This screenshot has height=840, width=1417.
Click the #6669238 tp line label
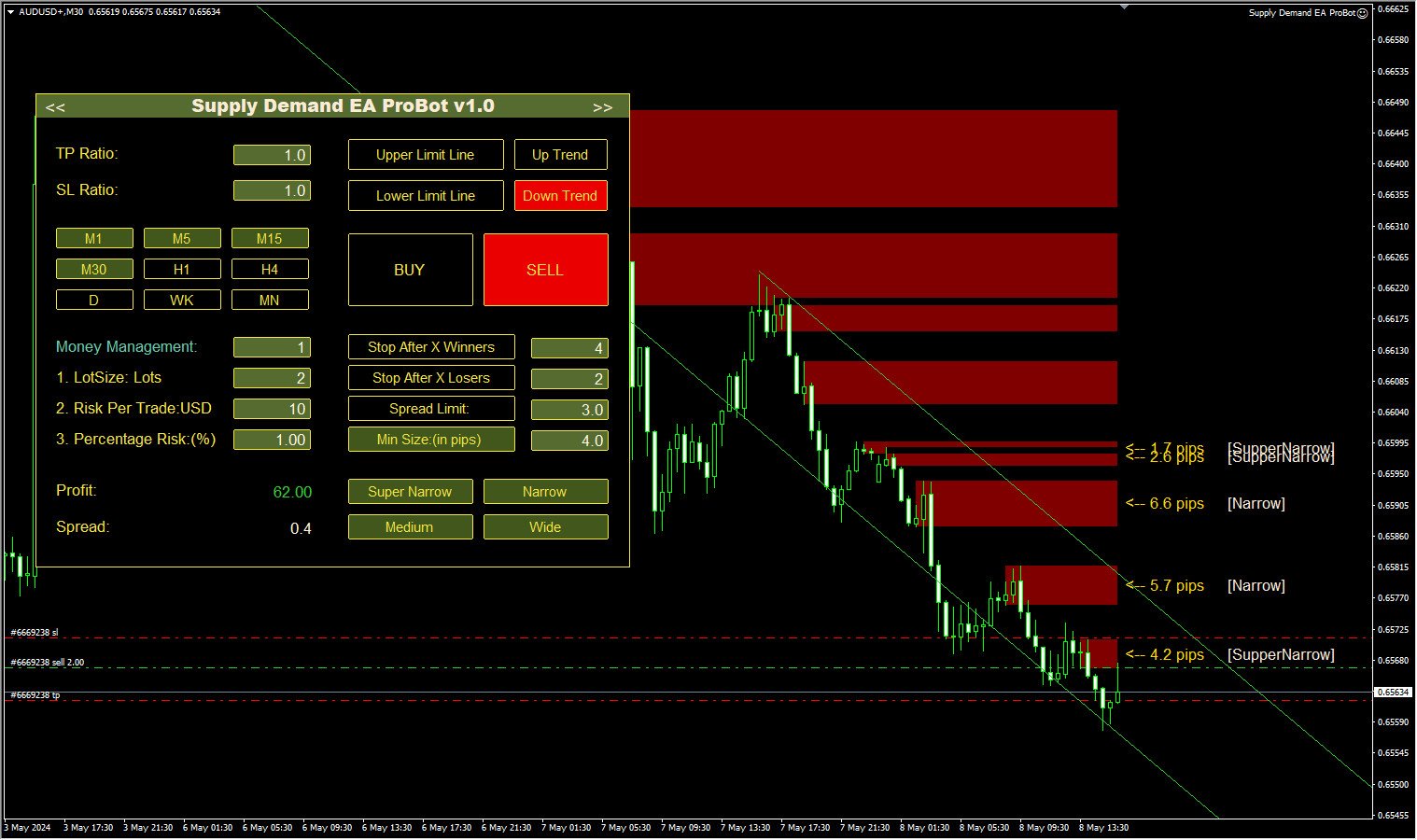tap(35, 695)
